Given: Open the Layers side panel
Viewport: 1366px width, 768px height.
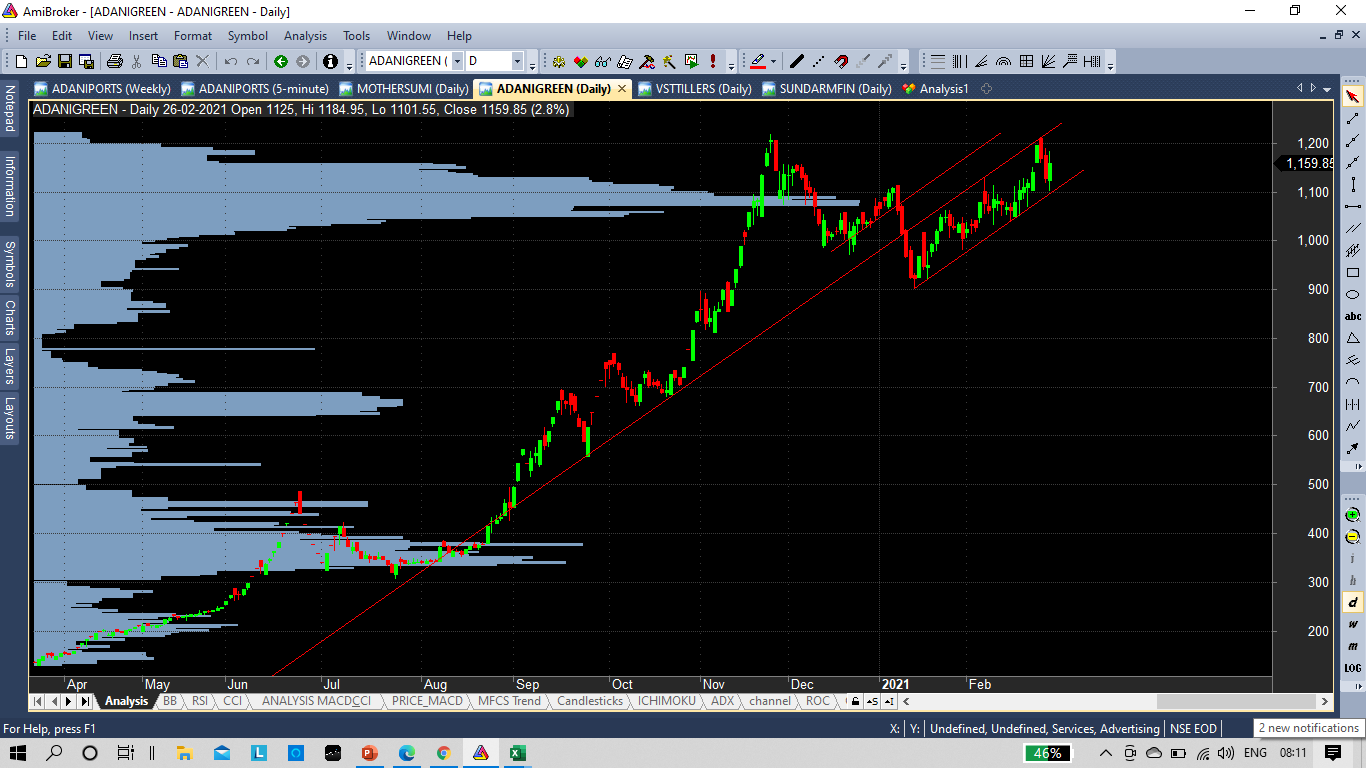Looking at the screenshot, I should click(x=10, y=366).
